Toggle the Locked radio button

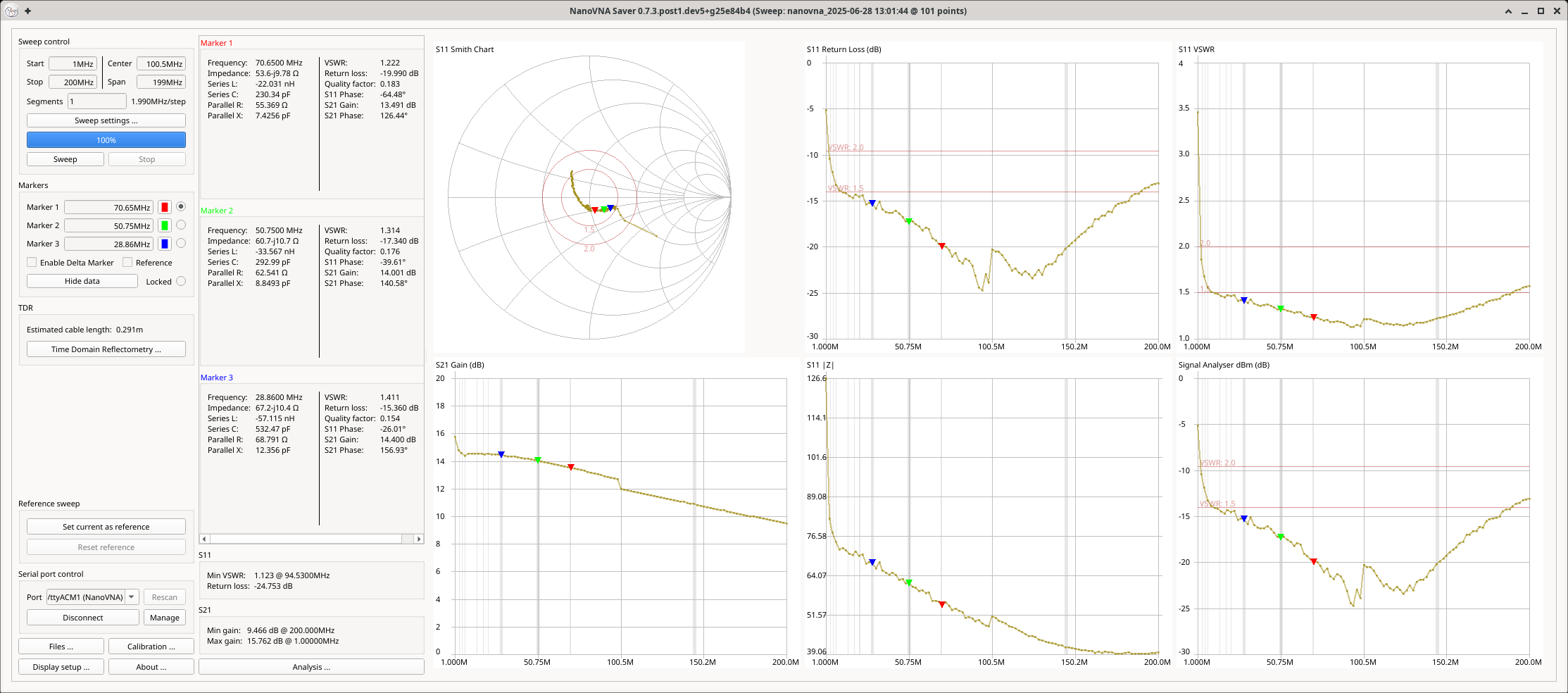(x=181, y=281)
